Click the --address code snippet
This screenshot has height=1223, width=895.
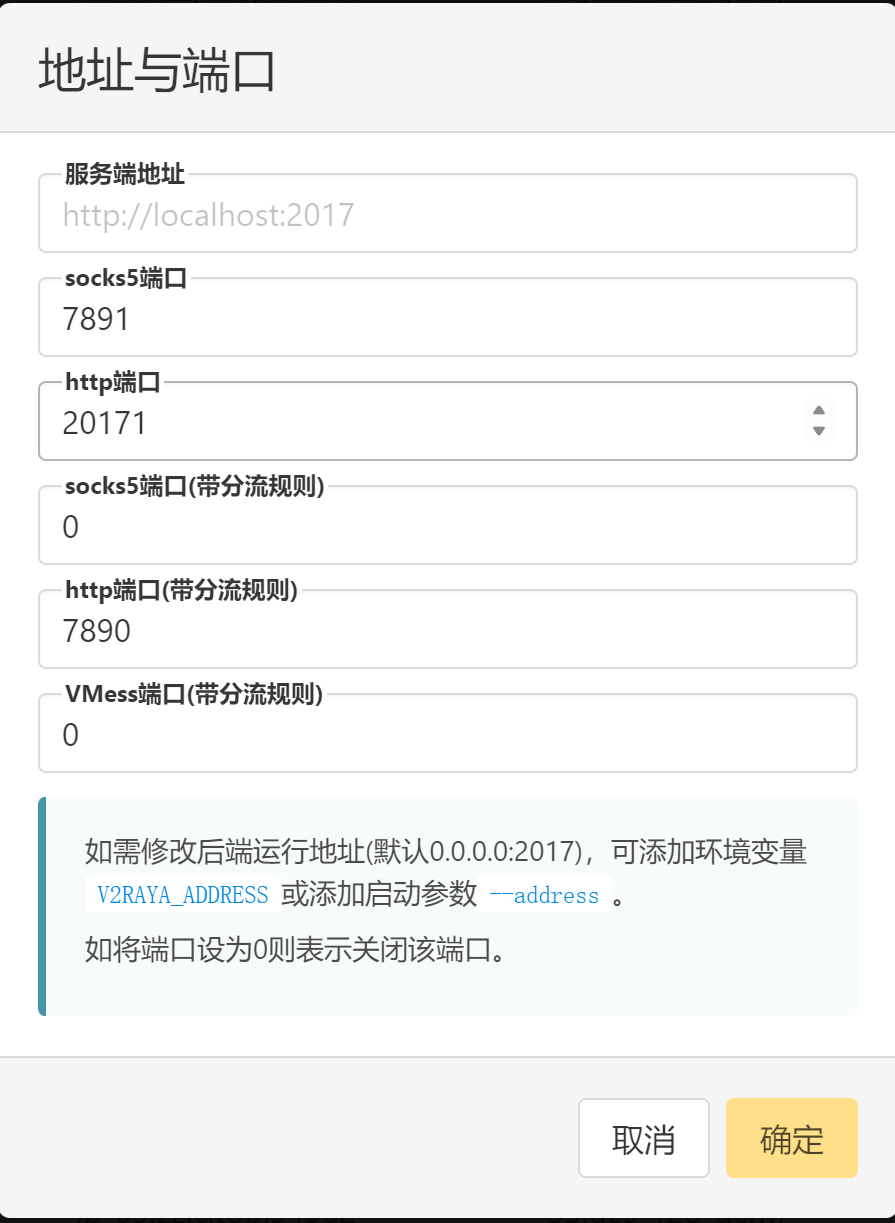pos(545,895)
